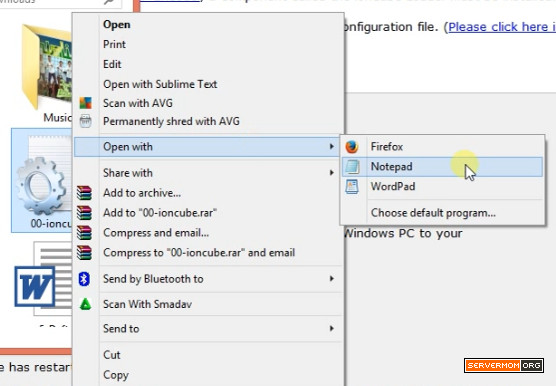Select the Word document icon

point(43,279)
